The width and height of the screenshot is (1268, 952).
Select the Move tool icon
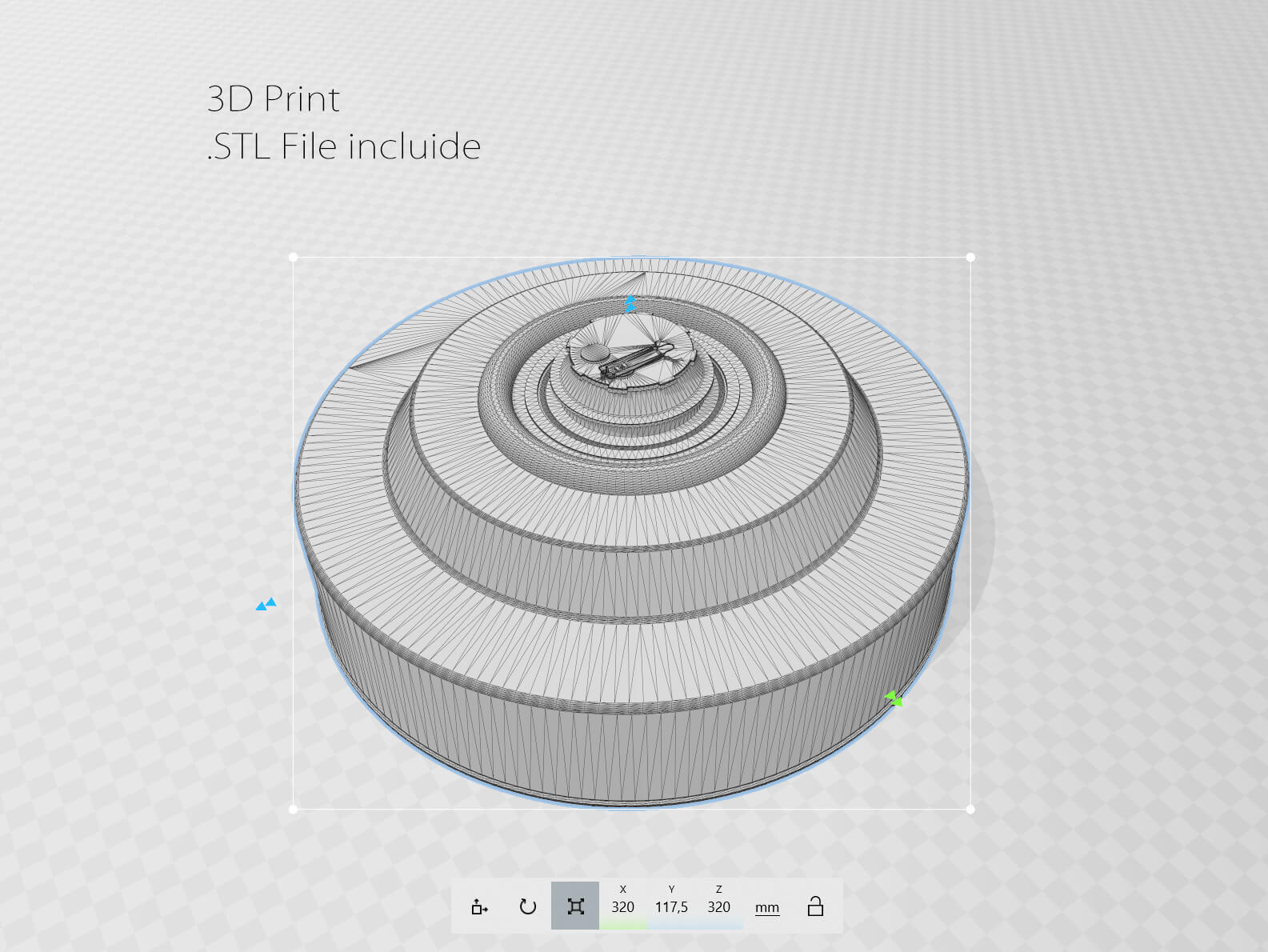[479, 906]
